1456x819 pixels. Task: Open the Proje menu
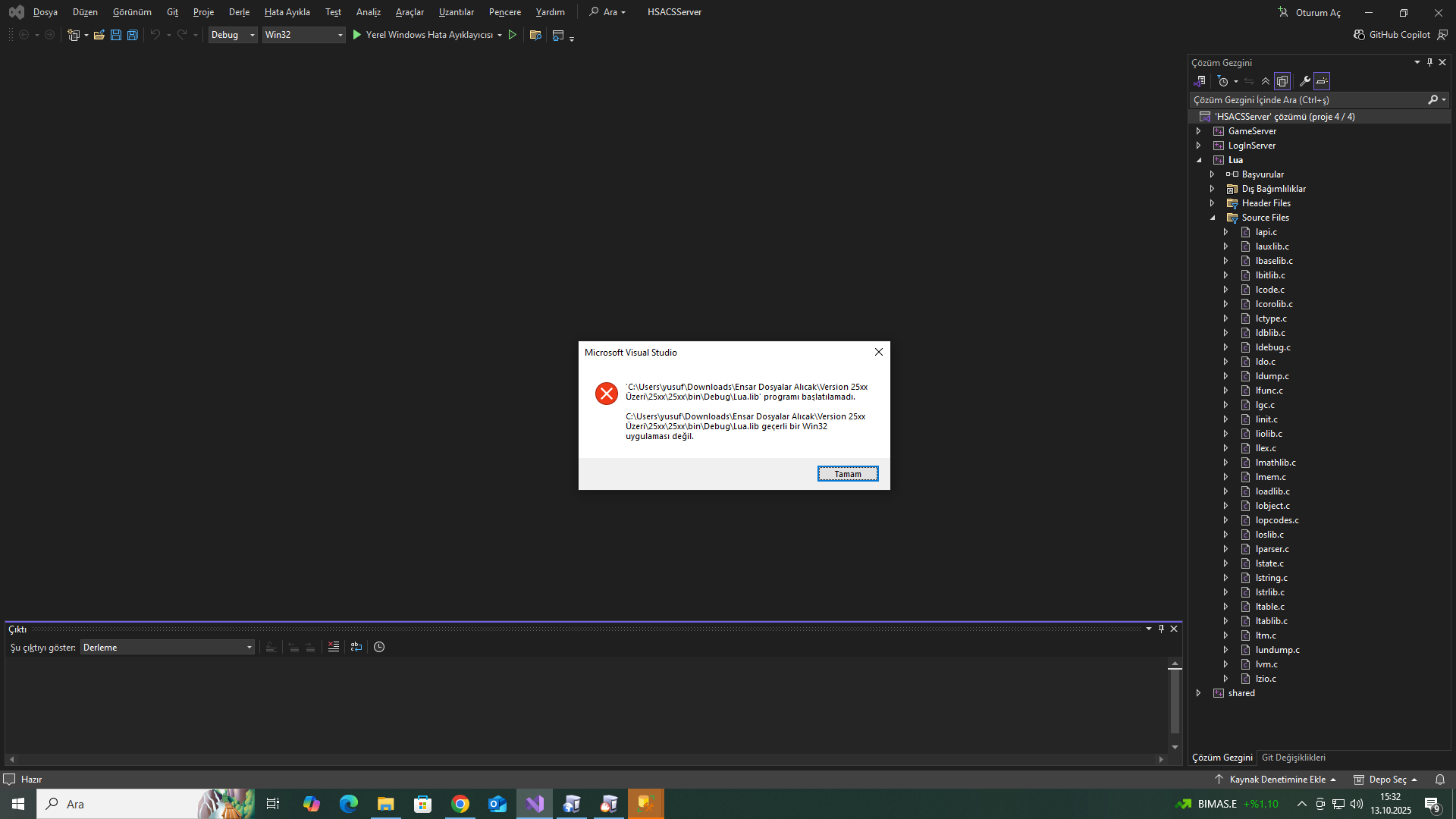(x=203, y=12)
